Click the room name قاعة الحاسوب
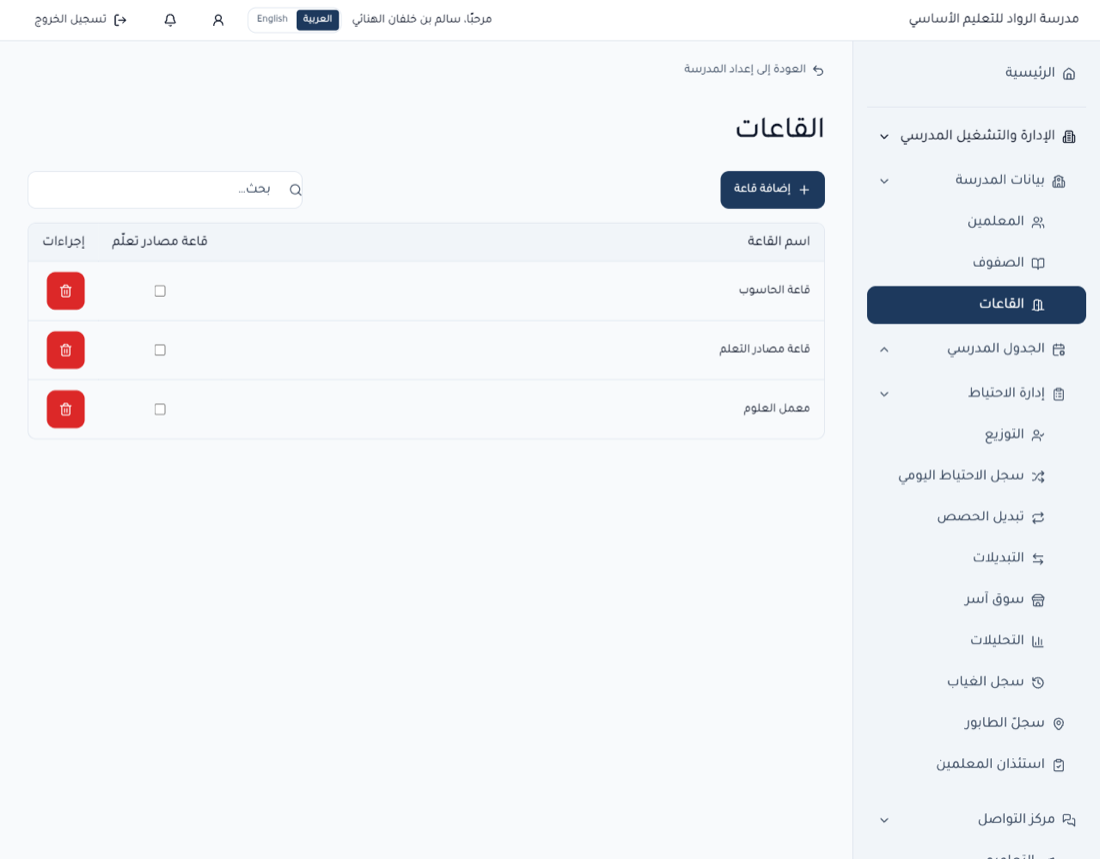The width and height of the screenshot is (1100, 859). pyautogui.click(x=774, y=291)
